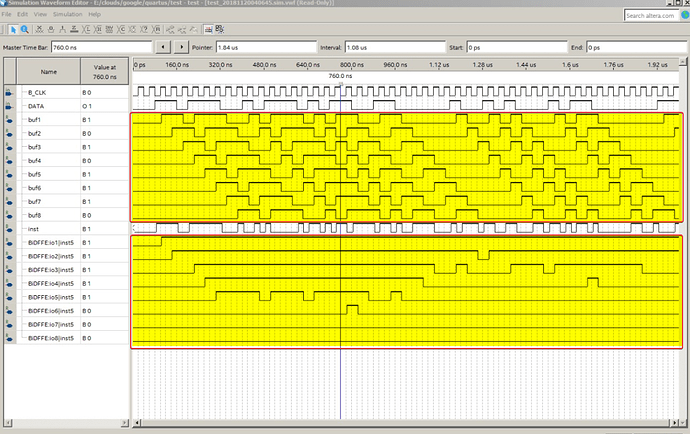Viewport: 690px width, 434px height.
Task: Click the High Impedance (Z) toolbar icon
Action: [x=74, y=29]
